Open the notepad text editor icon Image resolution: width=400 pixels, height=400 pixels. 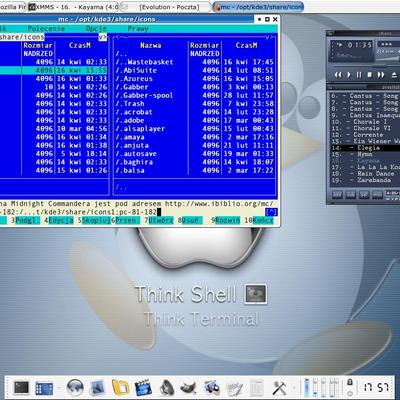click(234, 388)
